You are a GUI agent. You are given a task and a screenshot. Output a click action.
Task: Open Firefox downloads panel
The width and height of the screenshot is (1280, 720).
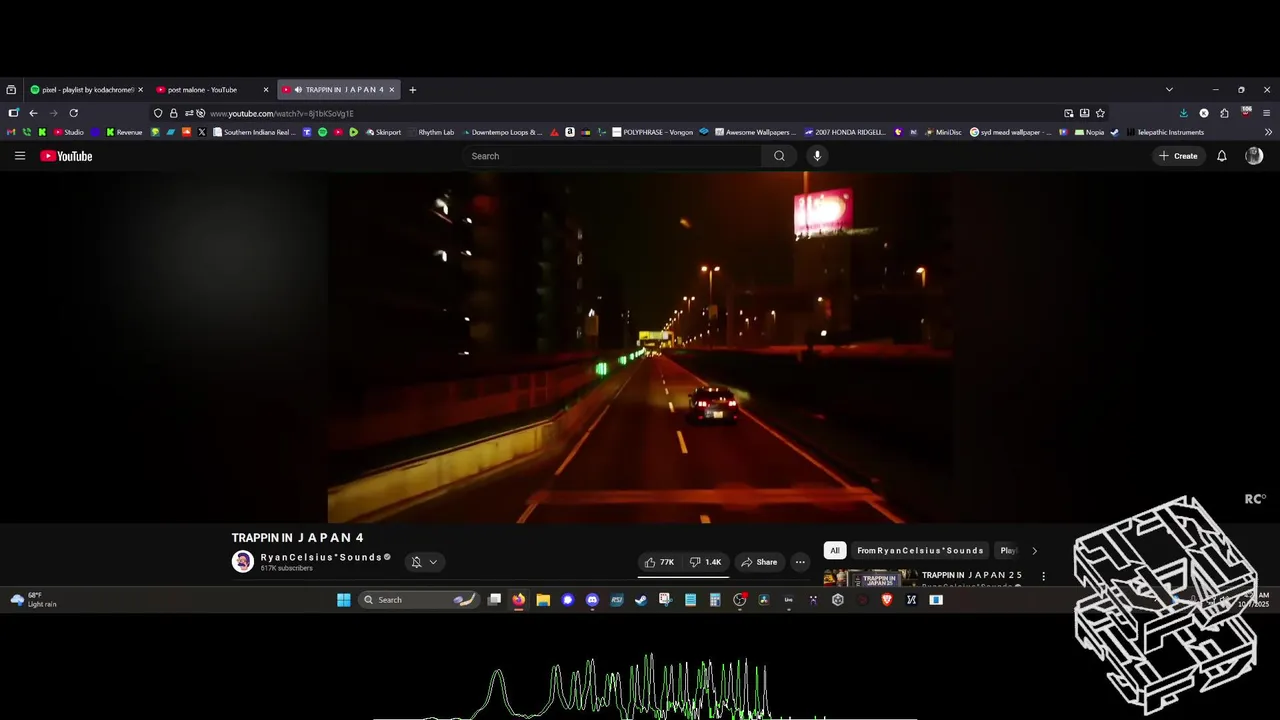(1184, 113)
